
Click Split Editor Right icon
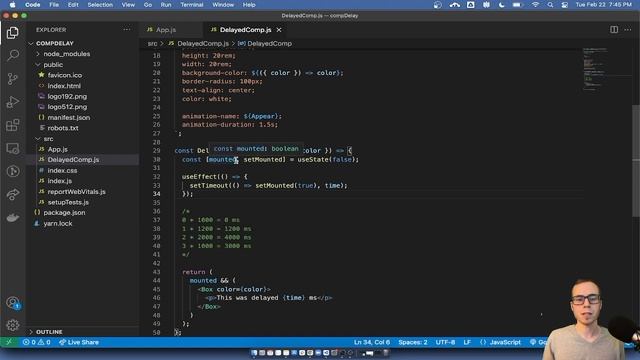pos(613,29)
